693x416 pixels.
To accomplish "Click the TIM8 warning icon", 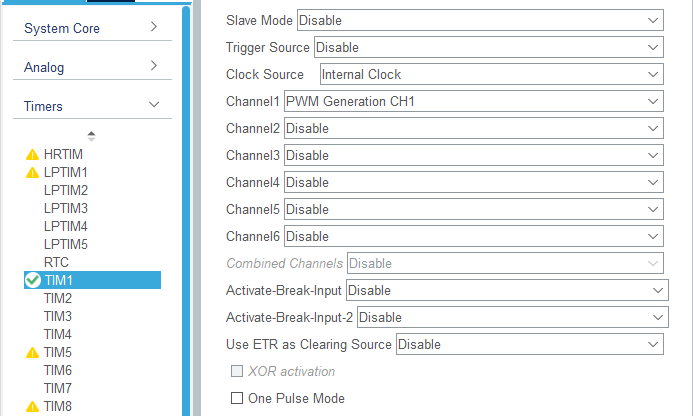I will point(32,407).
